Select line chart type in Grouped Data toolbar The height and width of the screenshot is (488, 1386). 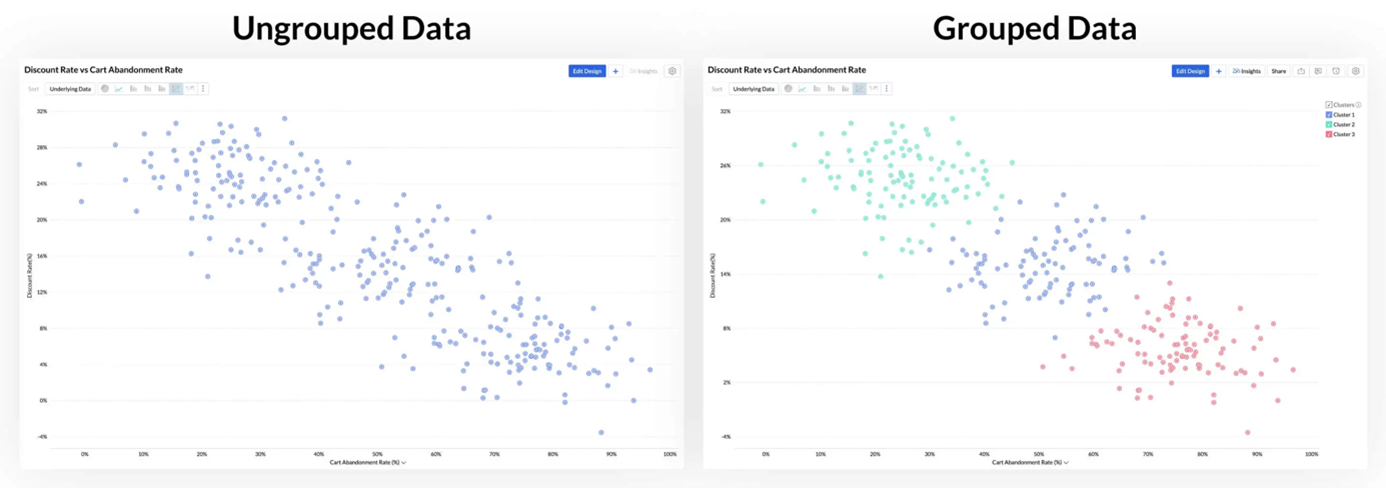[x=802, y=89]
